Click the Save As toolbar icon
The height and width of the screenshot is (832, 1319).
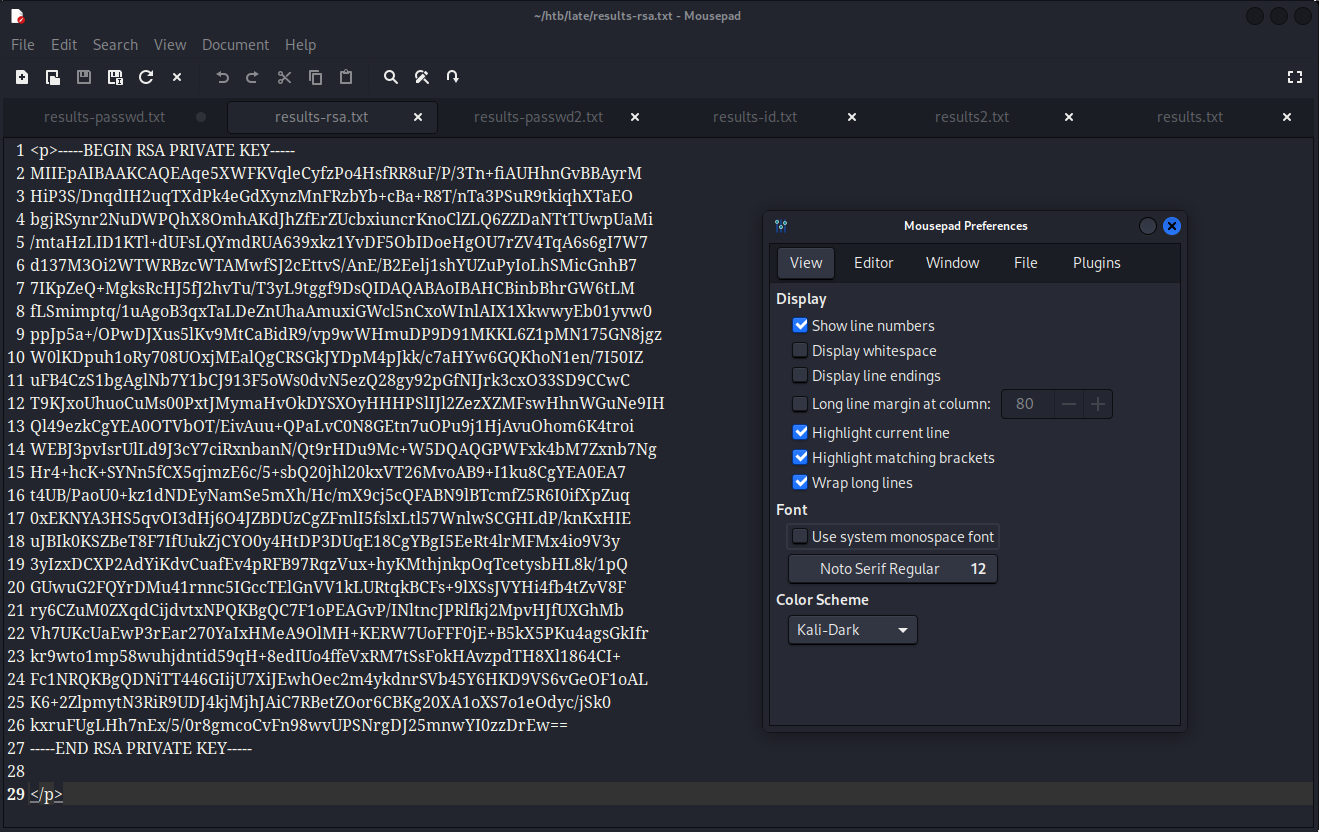click(115, 77)
